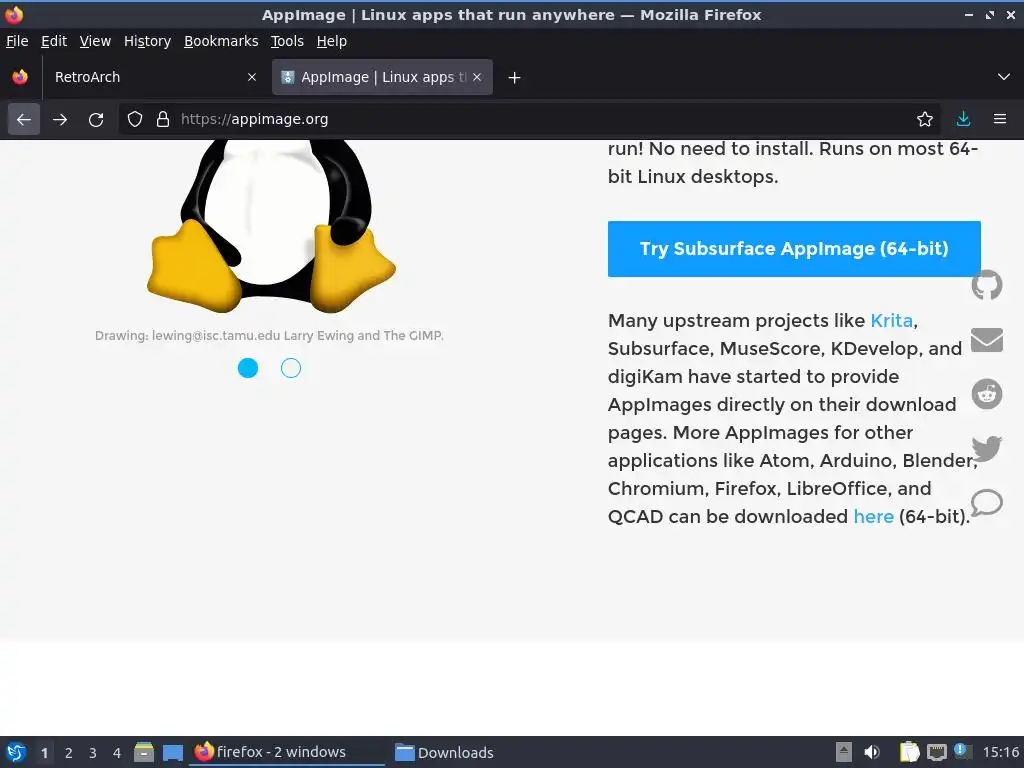Click the email envelope icon
1024x768 pixels.
pyautogui.click(x=987, y=340)
